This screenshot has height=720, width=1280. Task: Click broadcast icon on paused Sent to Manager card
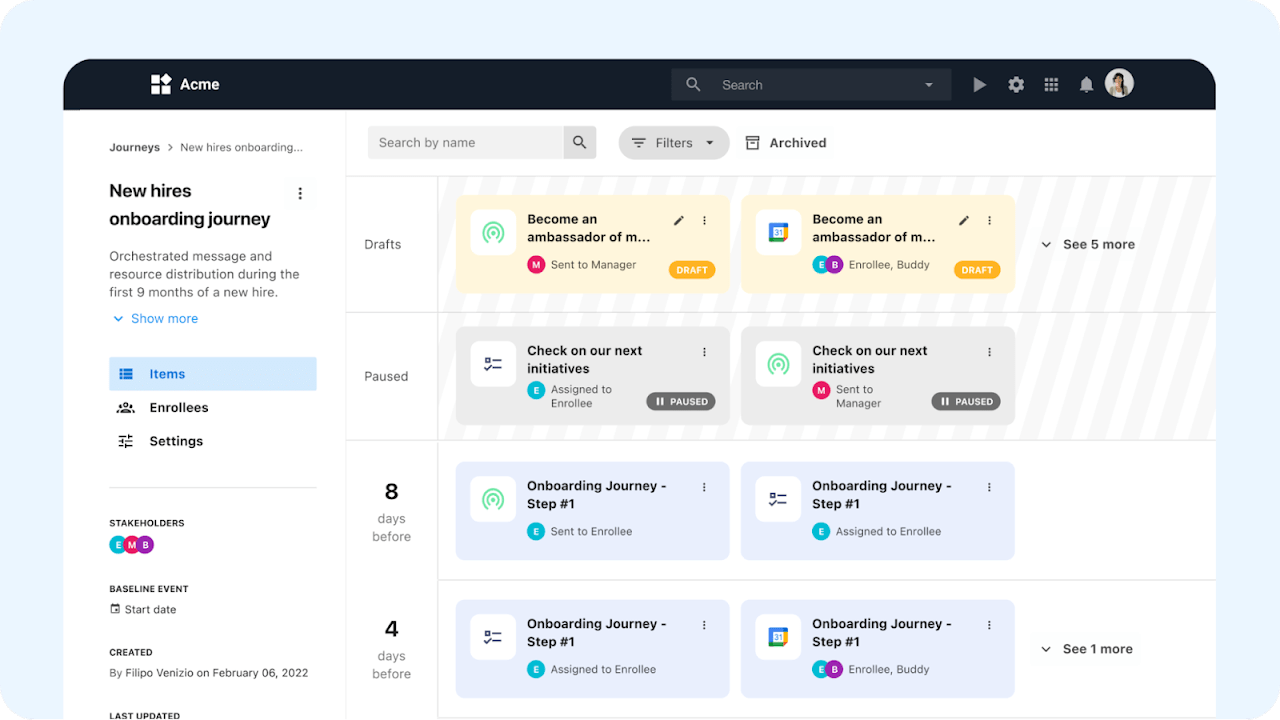pos(778,365)
